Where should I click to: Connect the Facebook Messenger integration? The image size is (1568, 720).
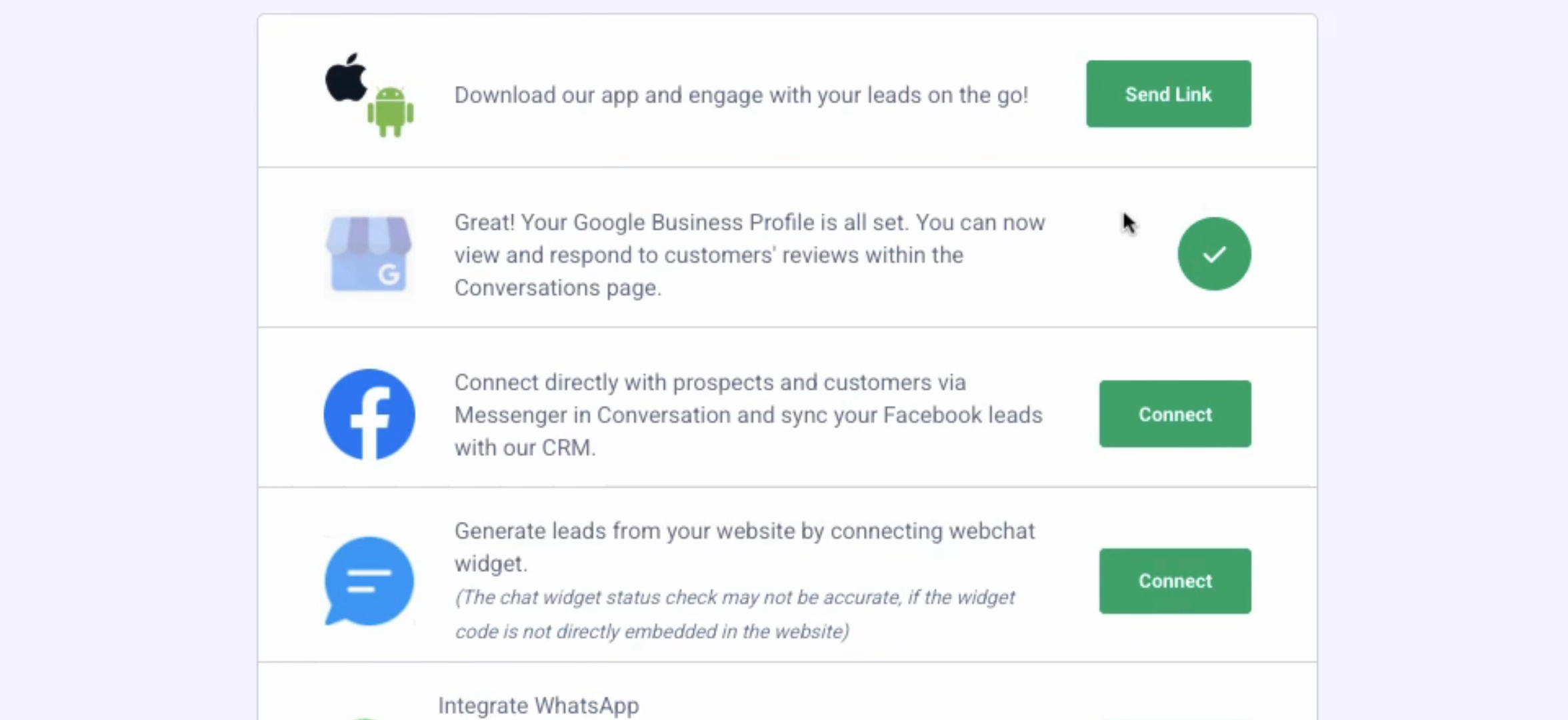(1175, 414)
